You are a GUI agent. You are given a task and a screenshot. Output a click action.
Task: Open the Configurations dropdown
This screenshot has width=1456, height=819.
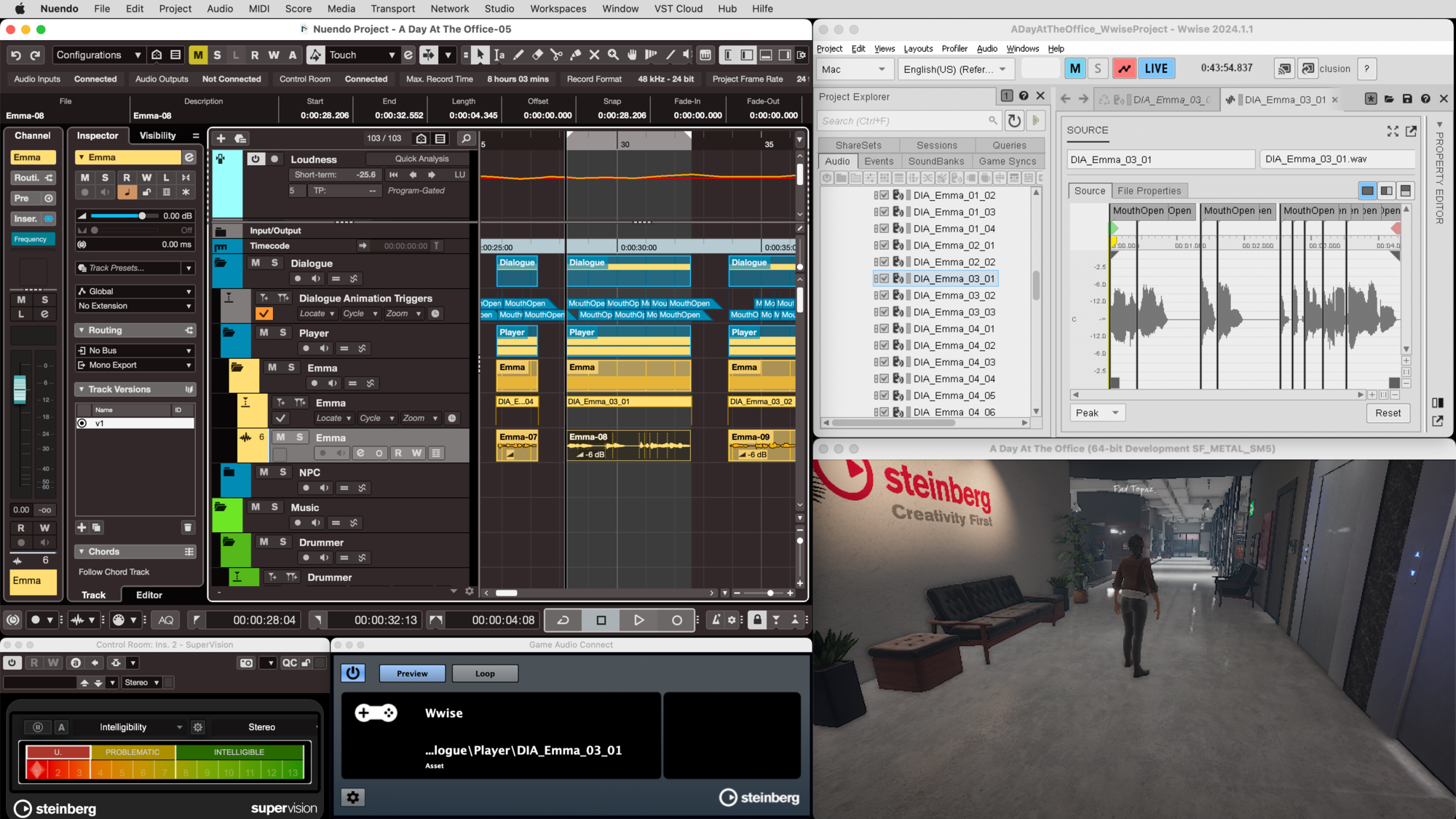pos(98,55)
